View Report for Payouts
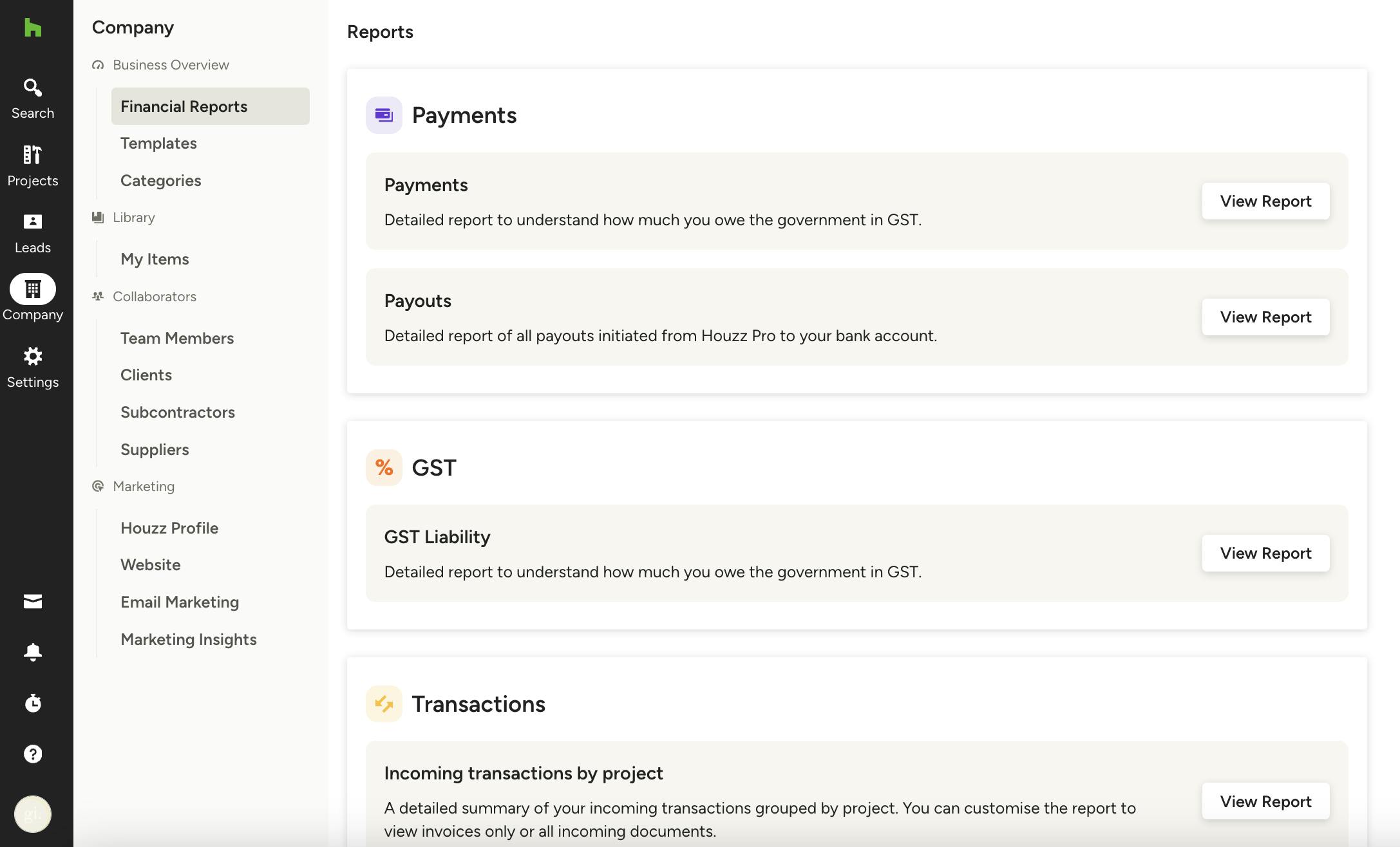 point(1265,317)
